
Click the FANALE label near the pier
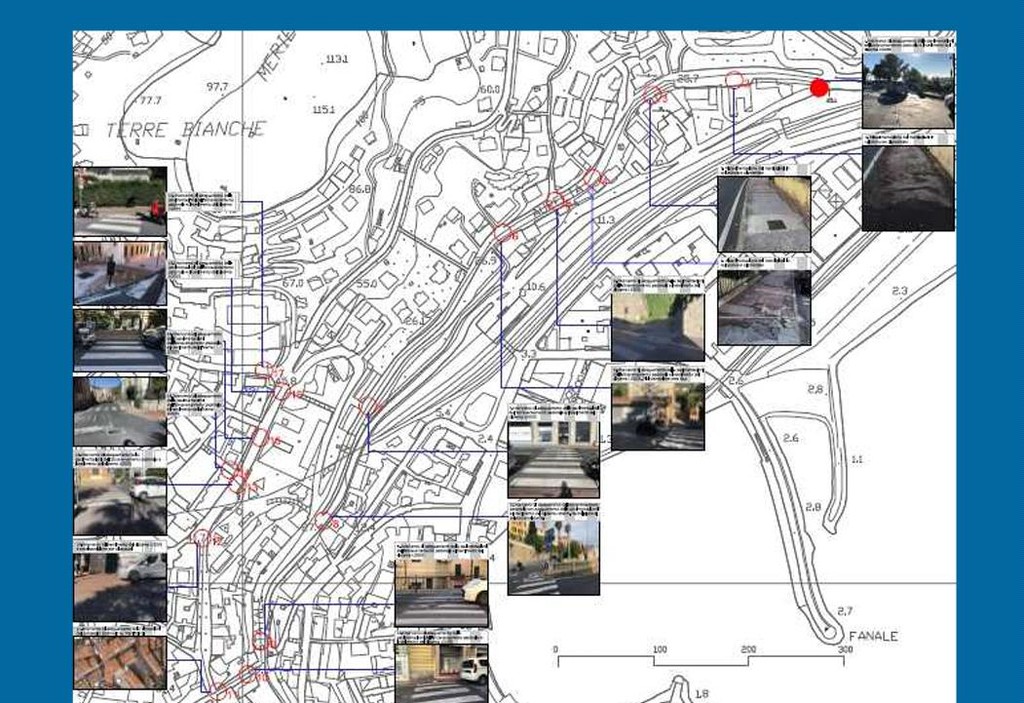[873, 636]
